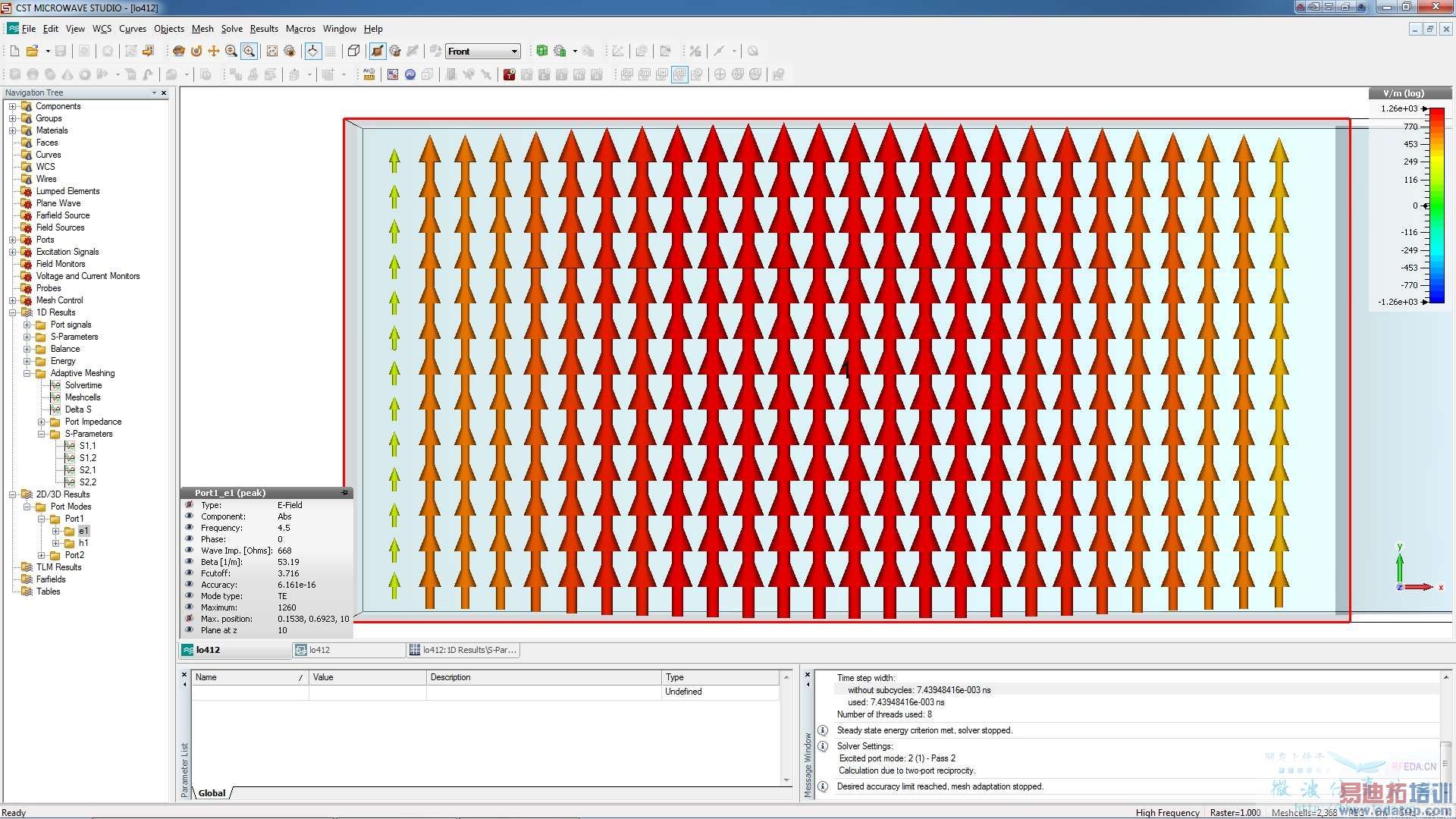
Task: Expand the Port2 tree node
Action: [42, 555]
